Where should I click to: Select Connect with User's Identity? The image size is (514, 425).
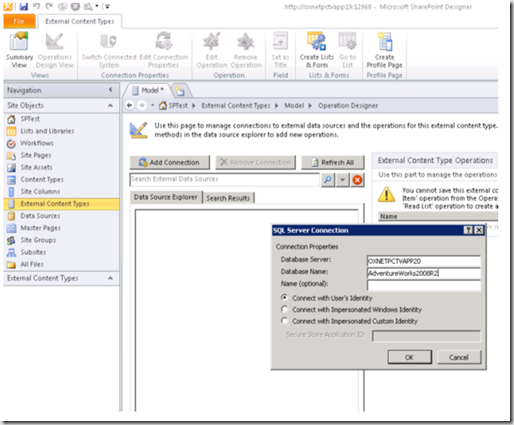(x=284, y=297)
